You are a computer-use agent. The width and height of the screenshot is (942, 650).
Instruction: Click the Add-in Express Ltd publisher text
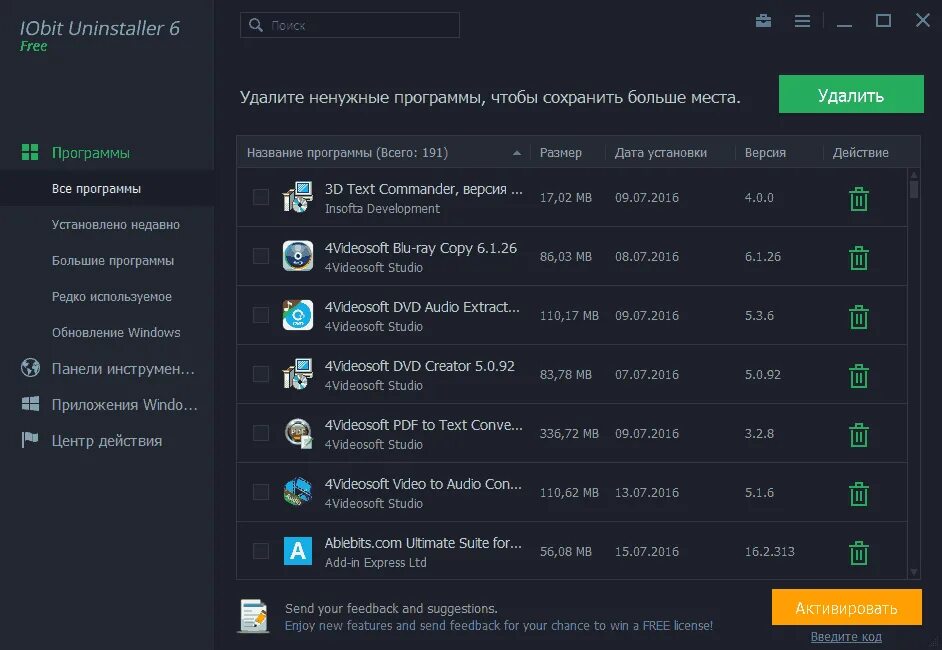[x=375, y=562]
